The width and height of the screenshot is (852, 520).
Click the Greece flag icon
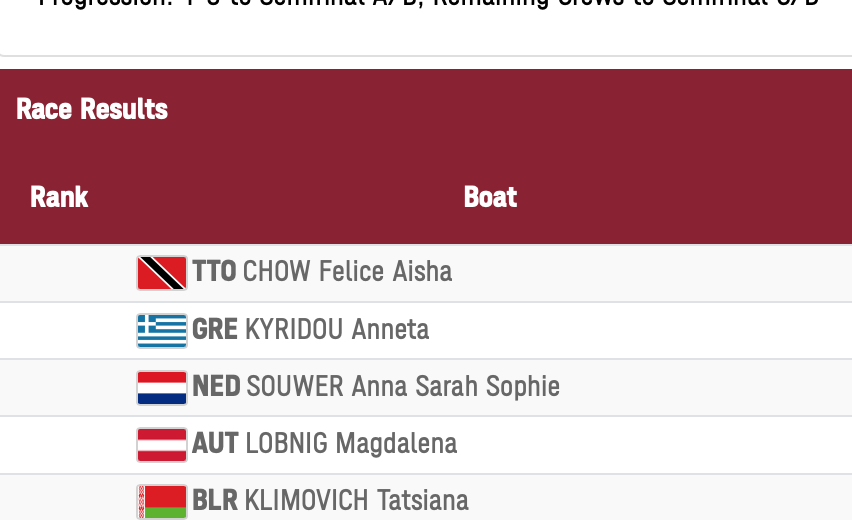click(x=162, y=330)
